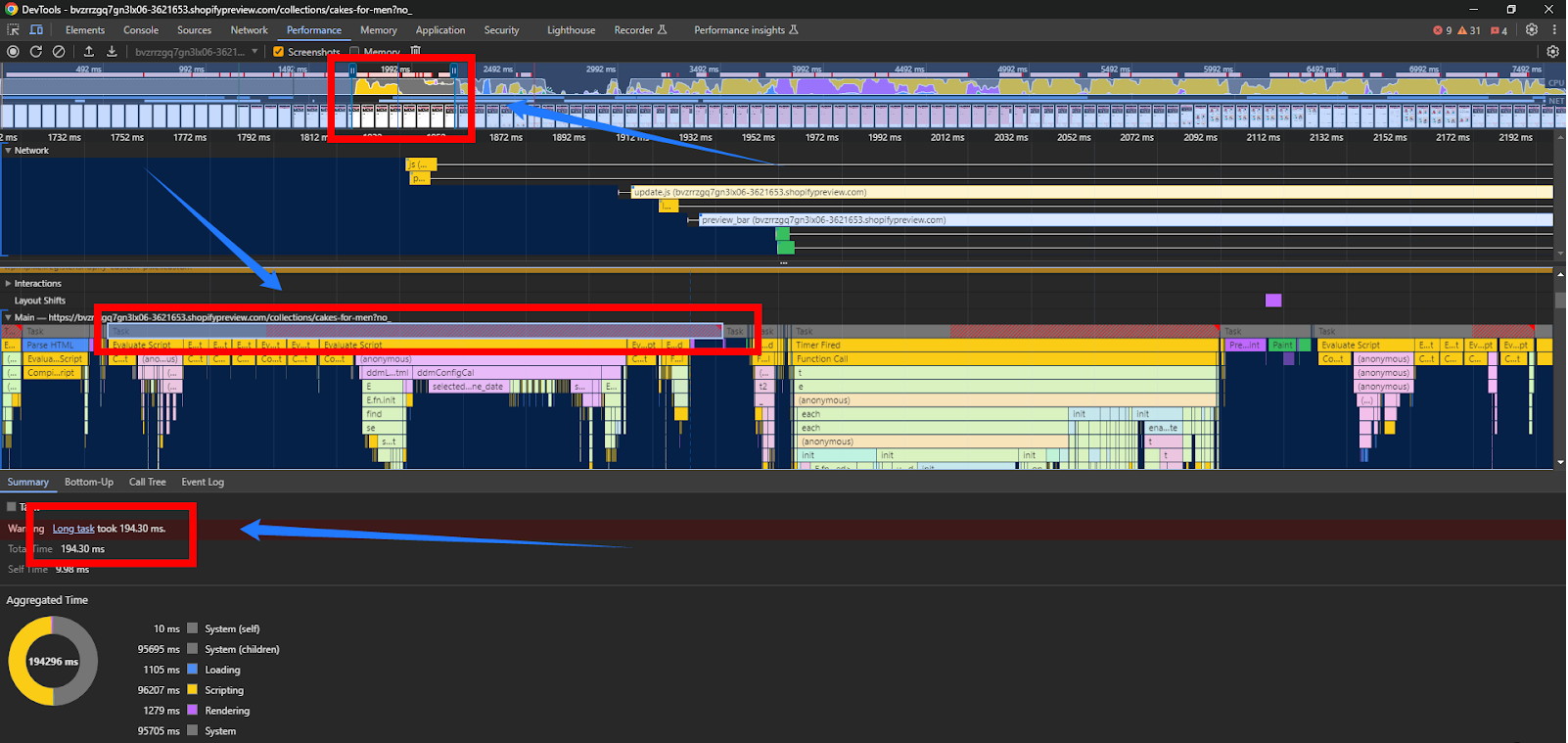1568x743 pixels.
Task: Click the purple layout shift marker
Action: (1272, 301)
